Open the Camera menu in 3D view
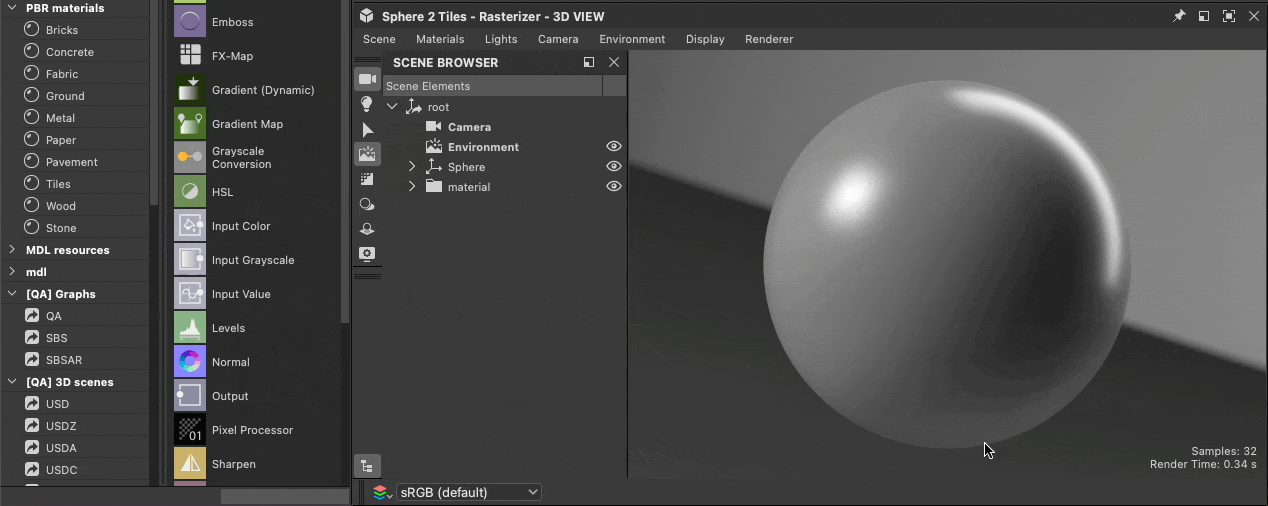This screenshot has height=506, width=1268. tap(558, 39)
